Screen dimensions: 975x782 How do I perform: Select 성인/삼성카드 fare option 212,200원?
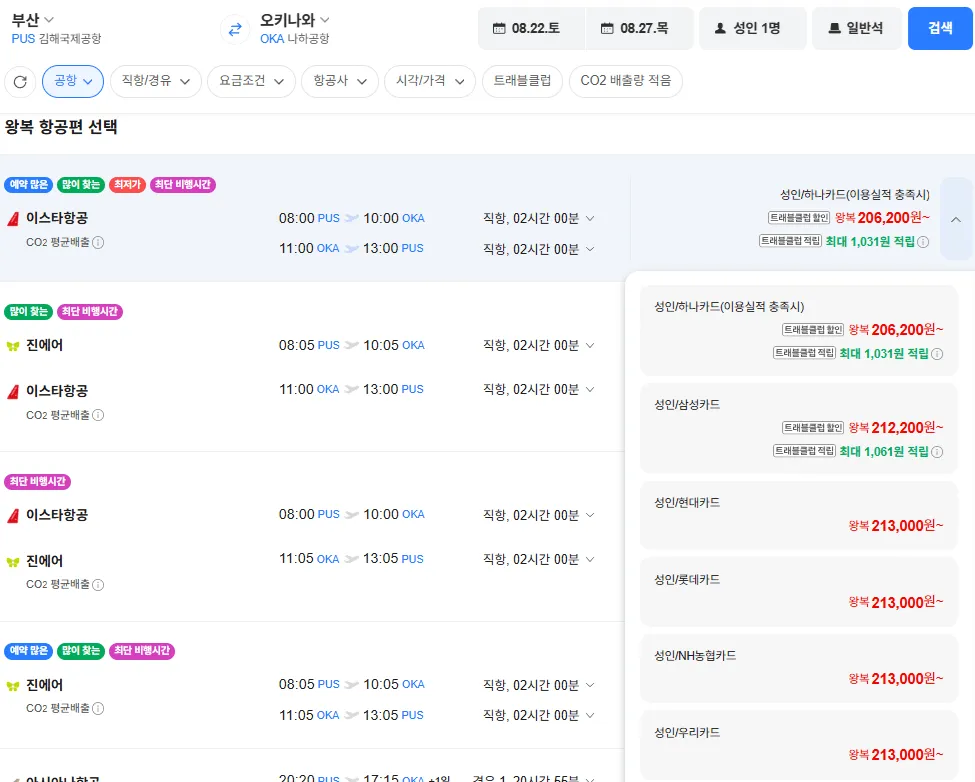[x=798, y=428]
